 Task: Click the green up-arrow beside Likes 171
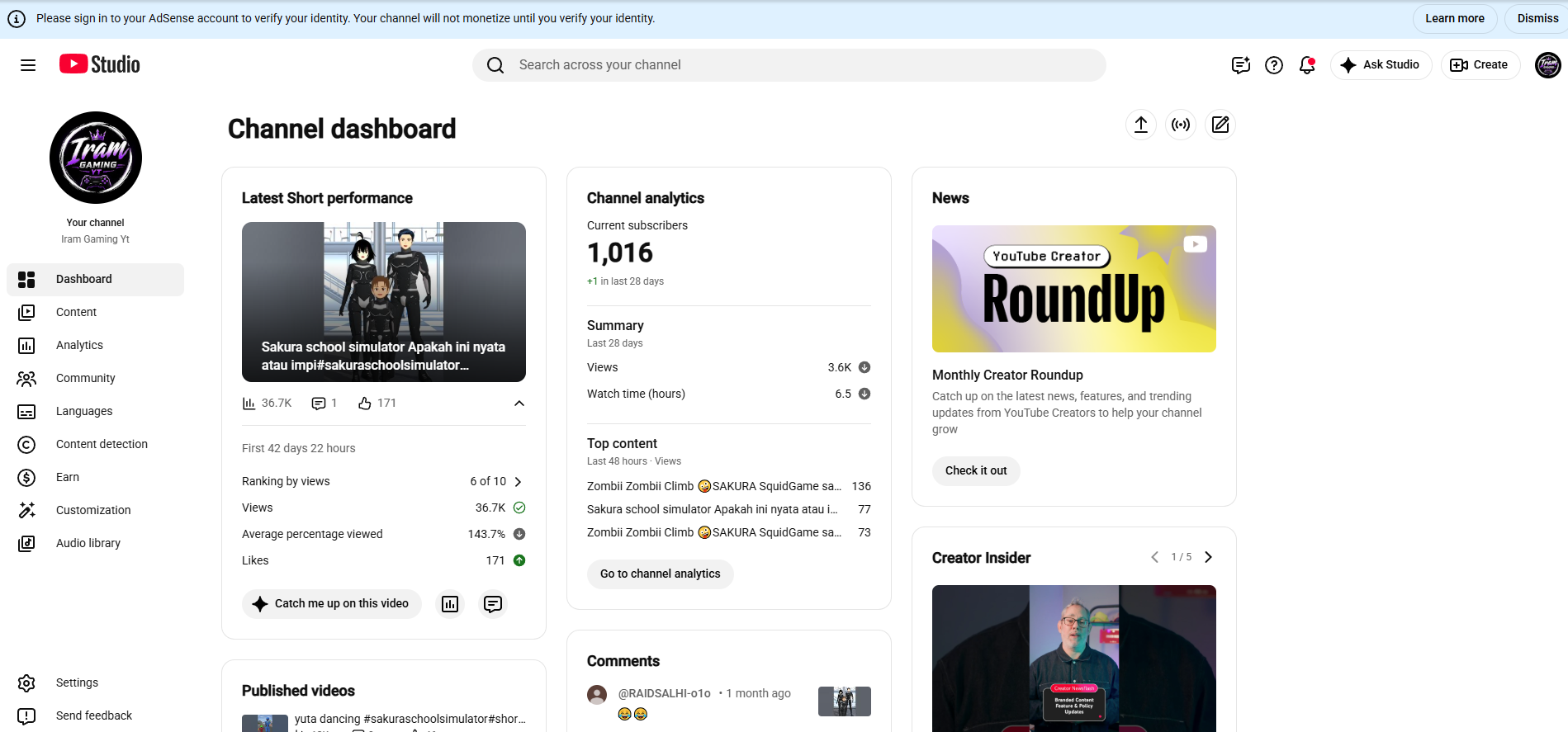519,560
